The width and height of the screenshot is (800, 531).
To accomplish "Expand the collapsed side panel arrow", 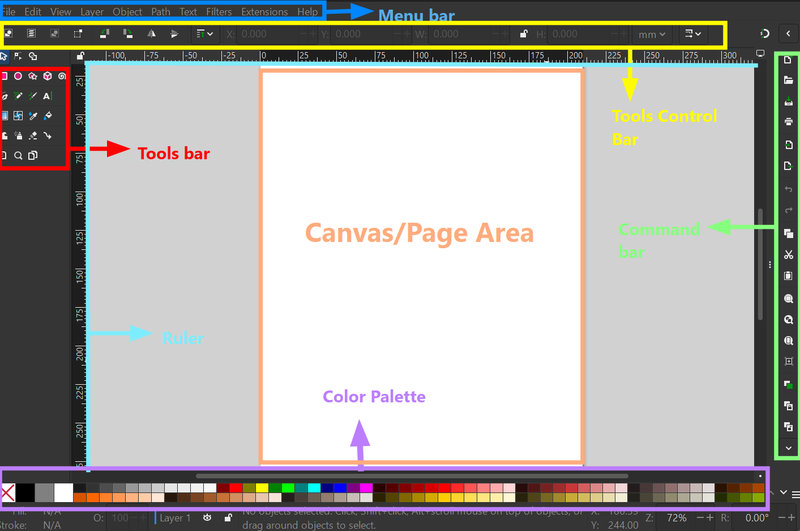I will pos(788,34).
